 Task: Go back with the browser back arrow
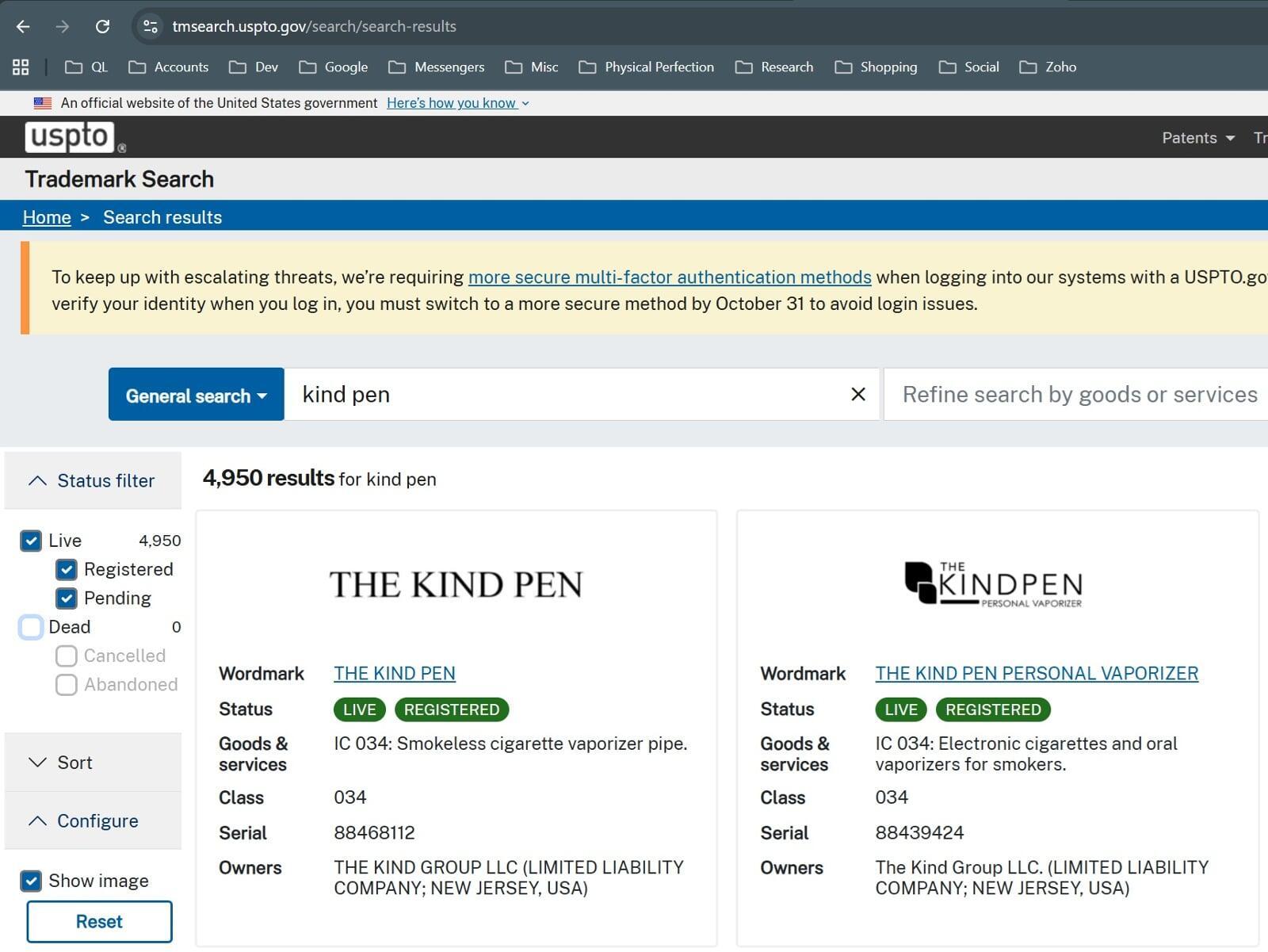pyautogui.click(x=23, y=26)
